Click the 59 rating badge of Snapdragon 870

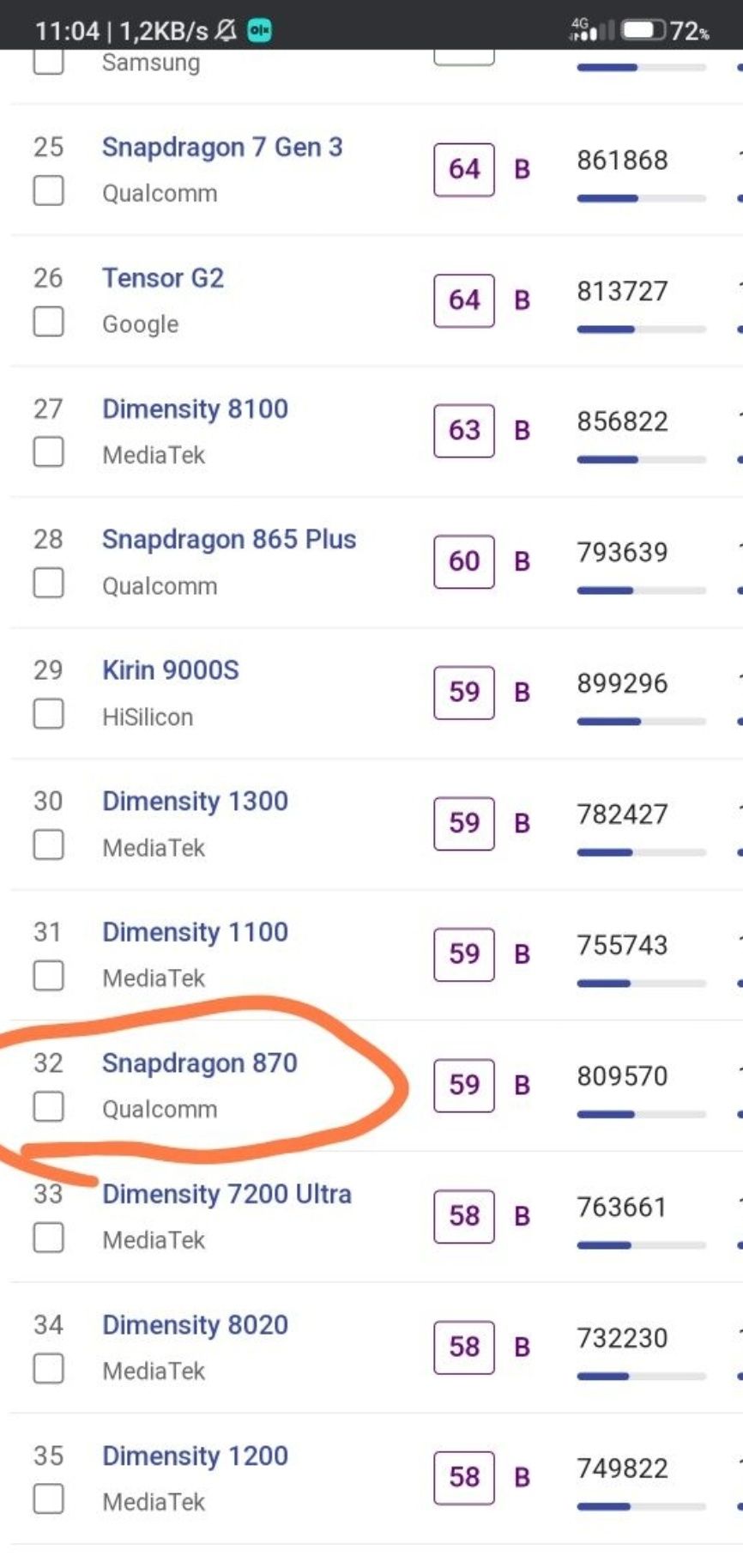(464, 1085)
